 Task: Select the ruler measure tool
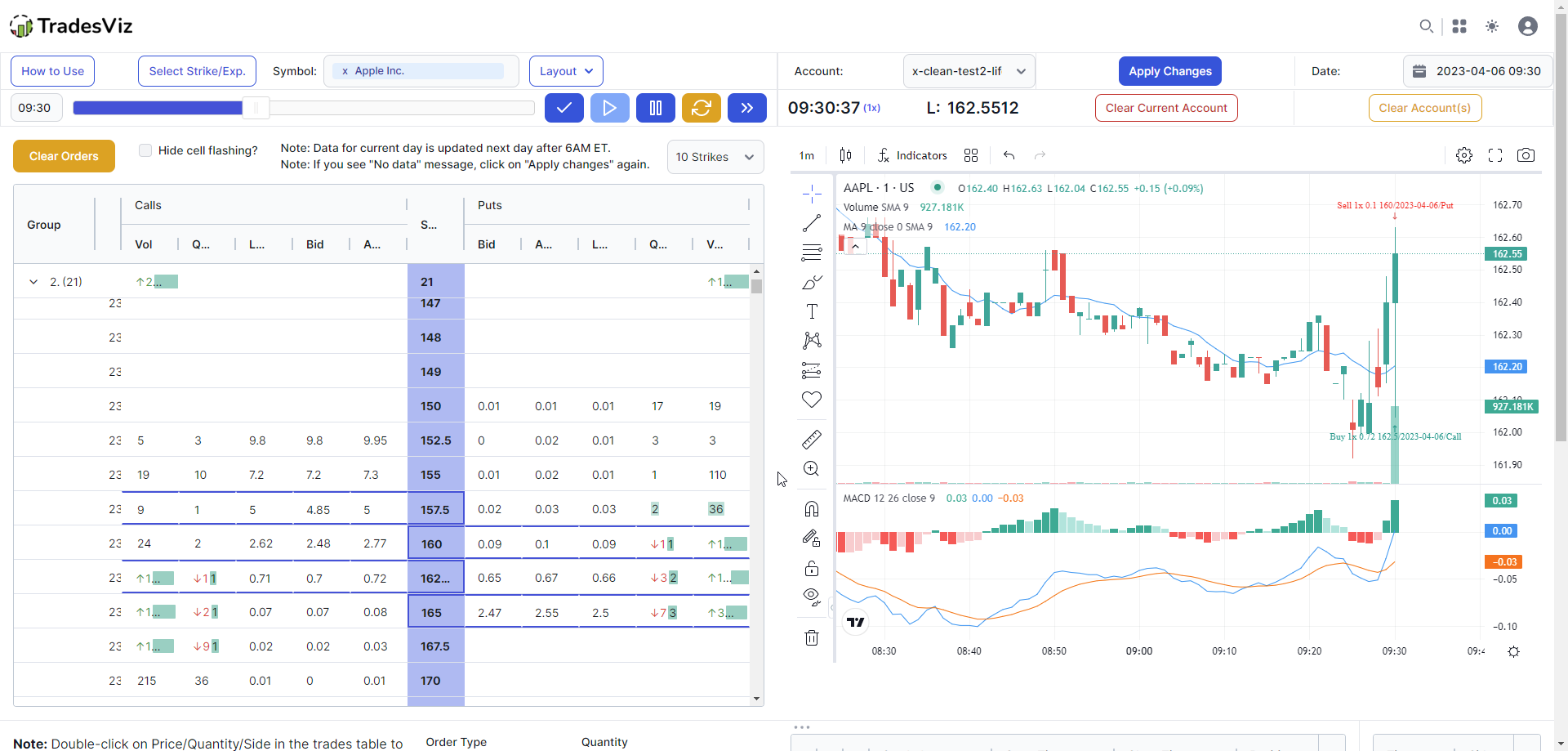(811, 440)
